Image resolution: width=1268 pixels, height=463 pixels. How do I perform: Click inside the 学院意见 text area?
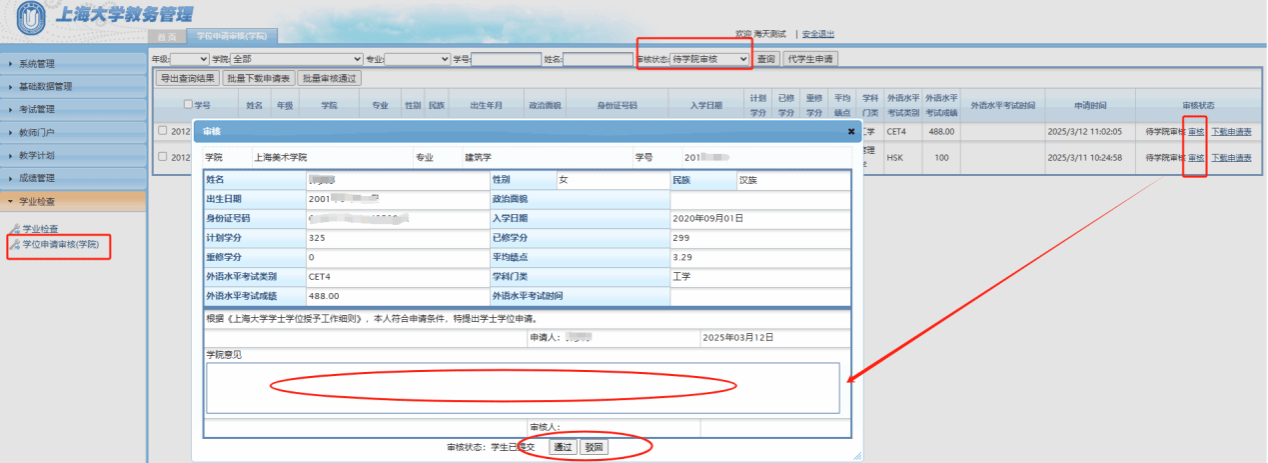click(x=522, y=387)
